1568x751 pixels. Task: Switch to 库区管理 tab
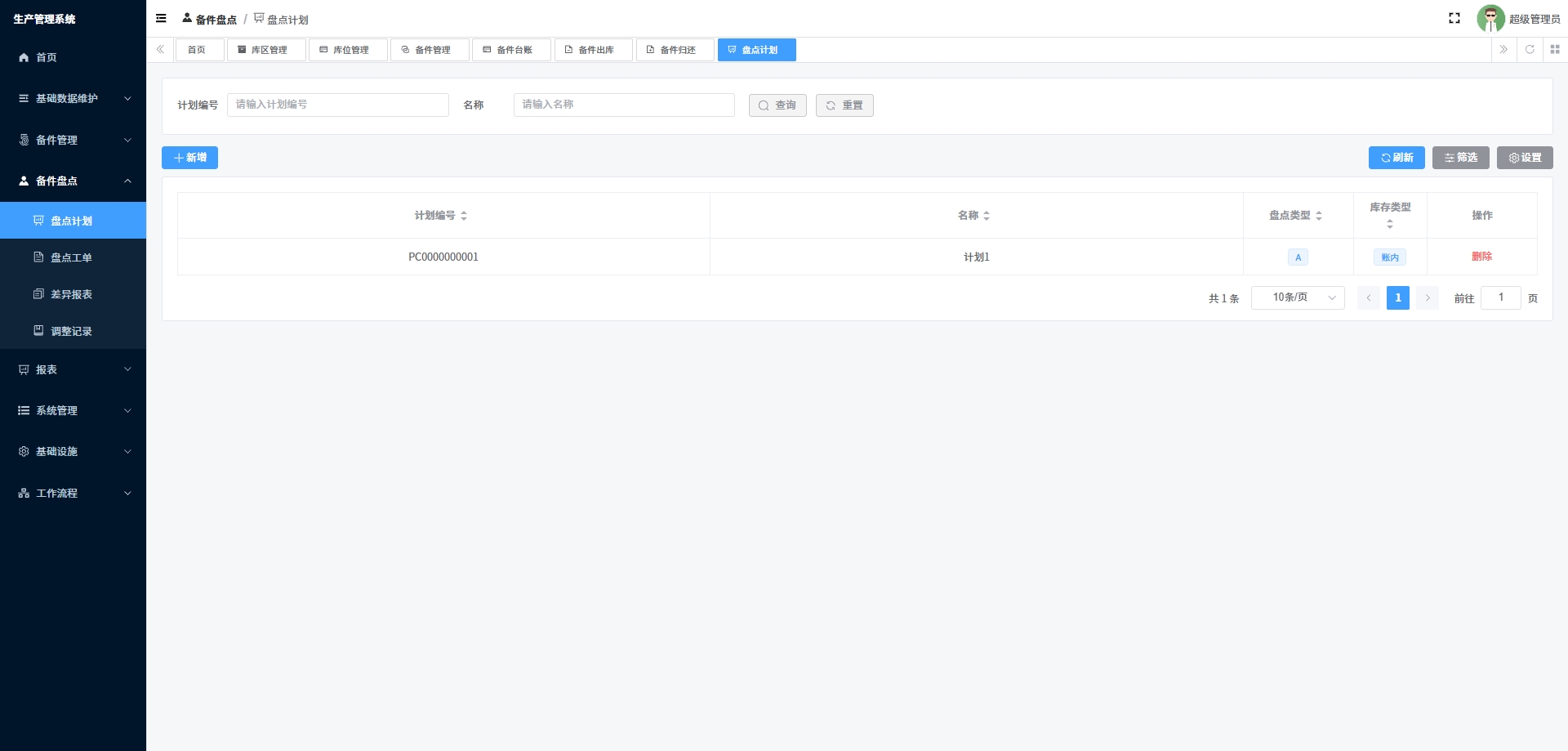pos(266,50)
